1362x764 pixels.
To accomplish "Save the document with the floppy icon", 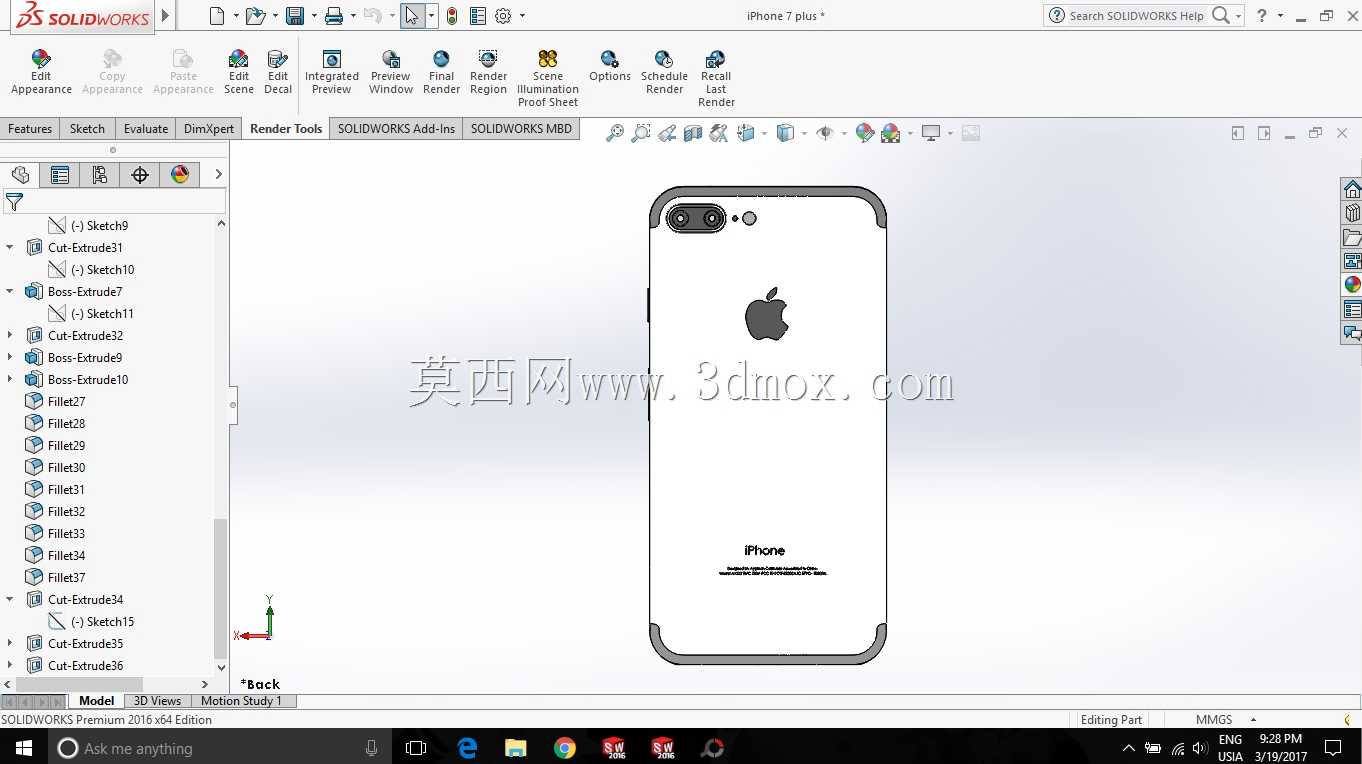I will pyautogui.click(x=295, y=16).
